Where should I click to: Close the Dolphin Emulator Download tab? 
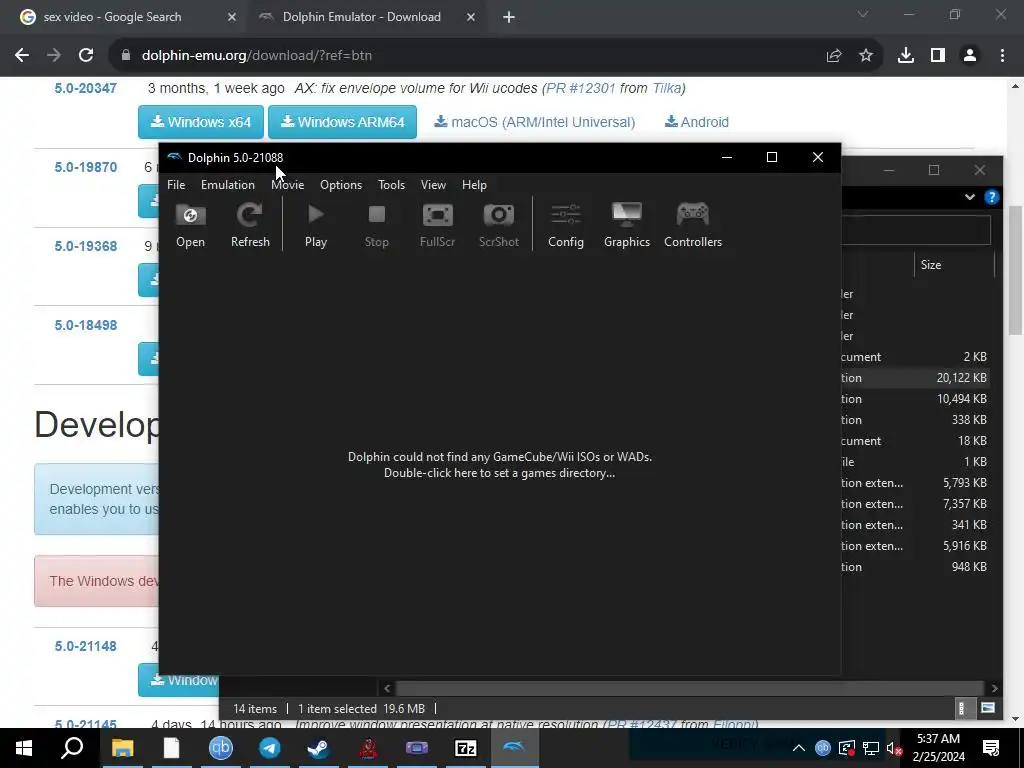471,17
